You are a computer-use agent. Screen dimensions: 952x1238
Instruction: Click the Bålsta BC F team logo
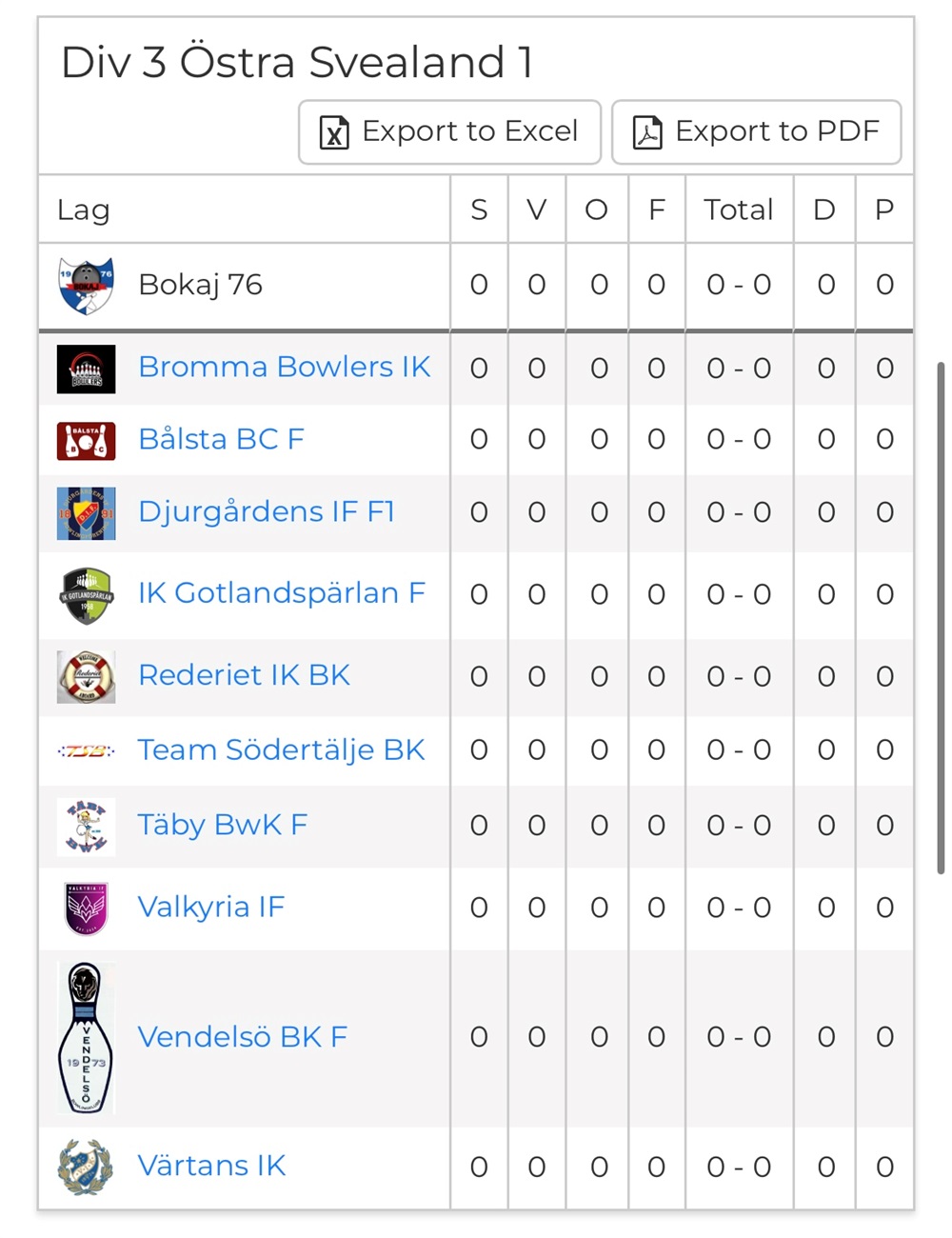tap(86, 441)
